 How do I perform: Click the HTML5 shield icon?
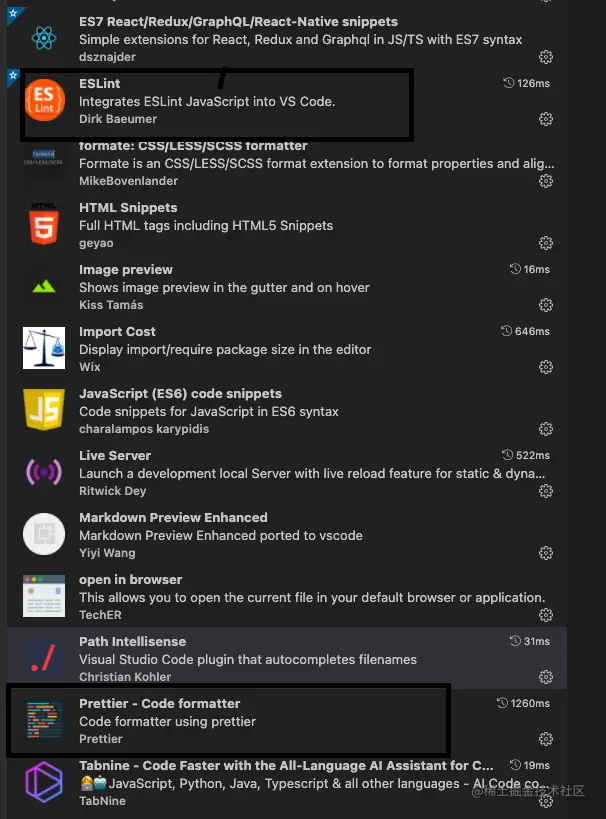(44, 224)
